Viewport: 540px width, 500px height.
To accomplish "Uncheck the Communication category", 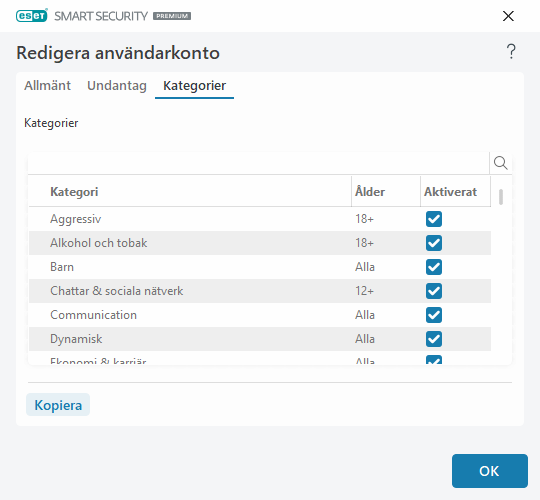I will 434,315.
